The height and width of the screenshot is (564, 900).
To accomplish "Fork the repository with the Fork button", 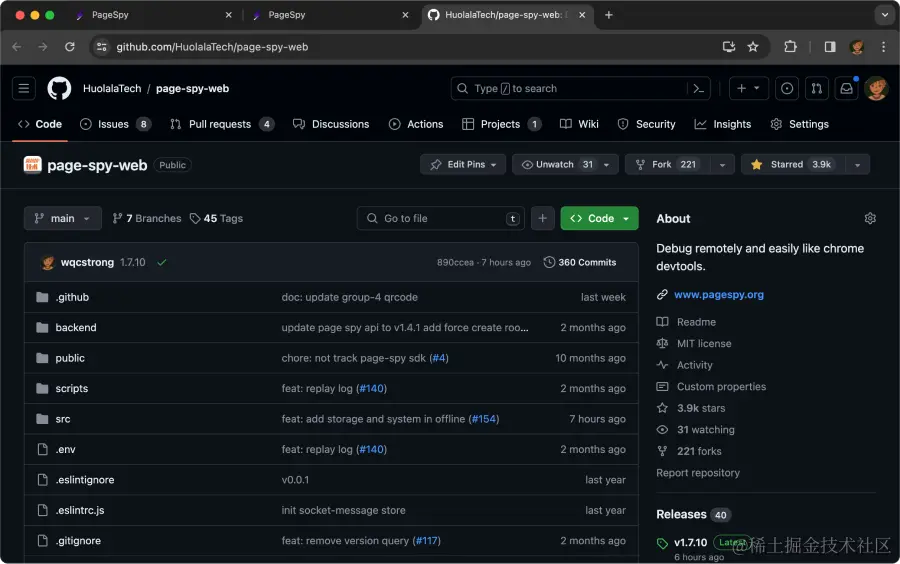I will point(668,165).
